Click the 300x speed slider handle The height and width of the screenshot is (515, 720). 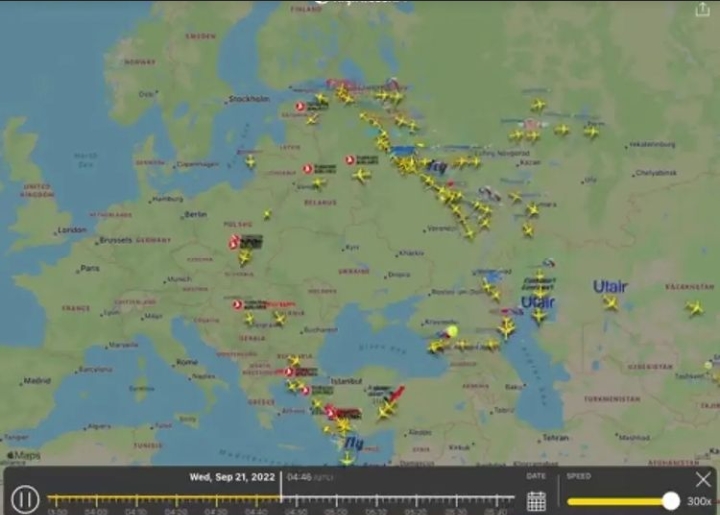point(670,501)
